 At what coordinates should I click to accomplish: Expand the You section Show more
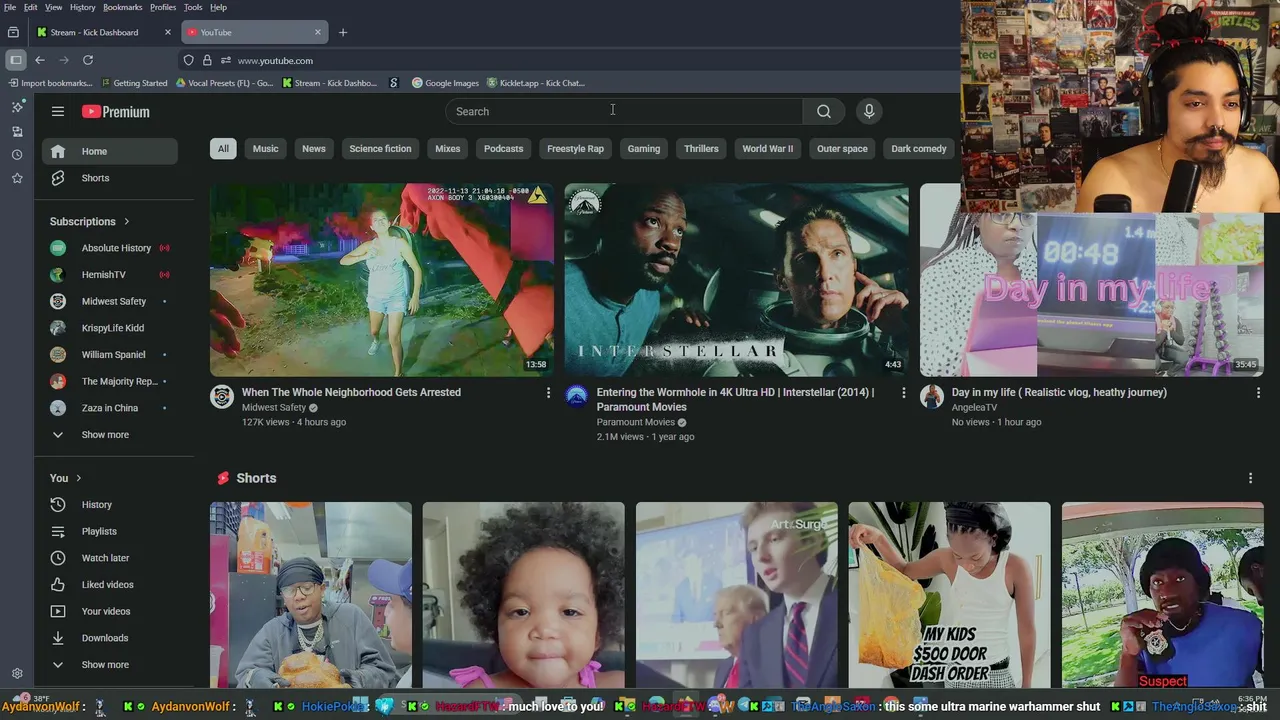point(110,665)
